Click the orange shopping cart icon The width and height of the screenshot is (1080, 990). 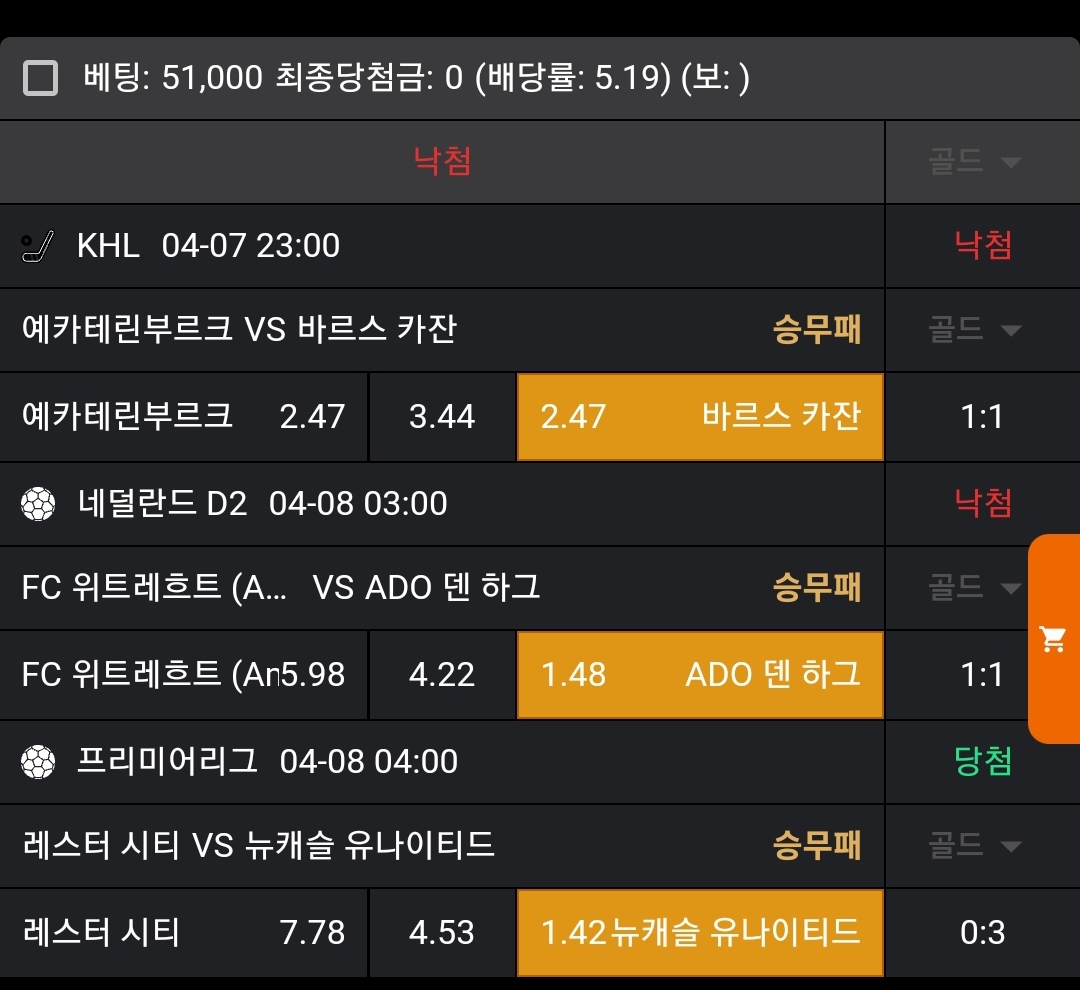pyautogui.click(x=1053, y=639)
